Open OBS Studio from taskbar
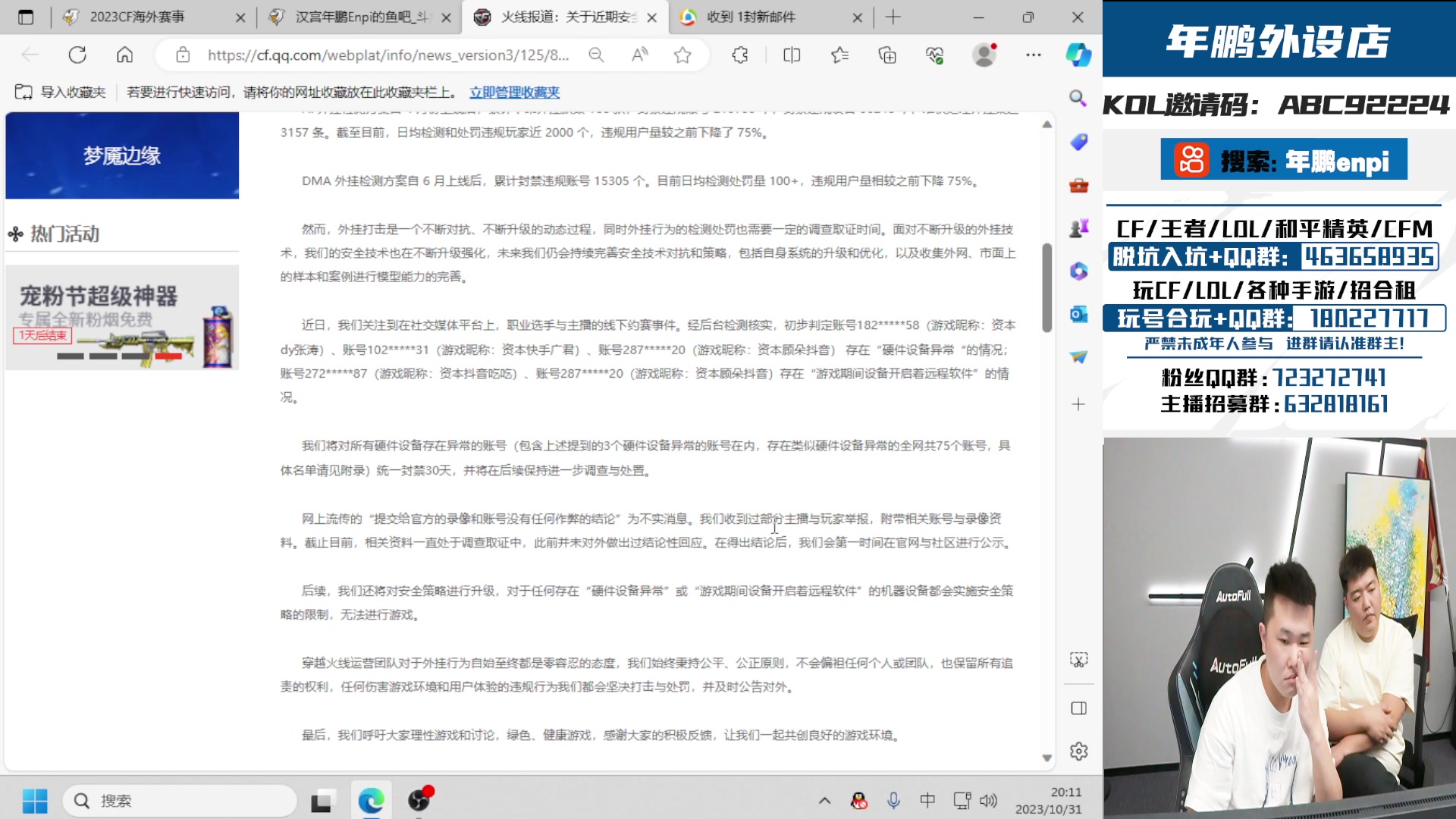Screen dimensions: 1456x819 point(419,801)
